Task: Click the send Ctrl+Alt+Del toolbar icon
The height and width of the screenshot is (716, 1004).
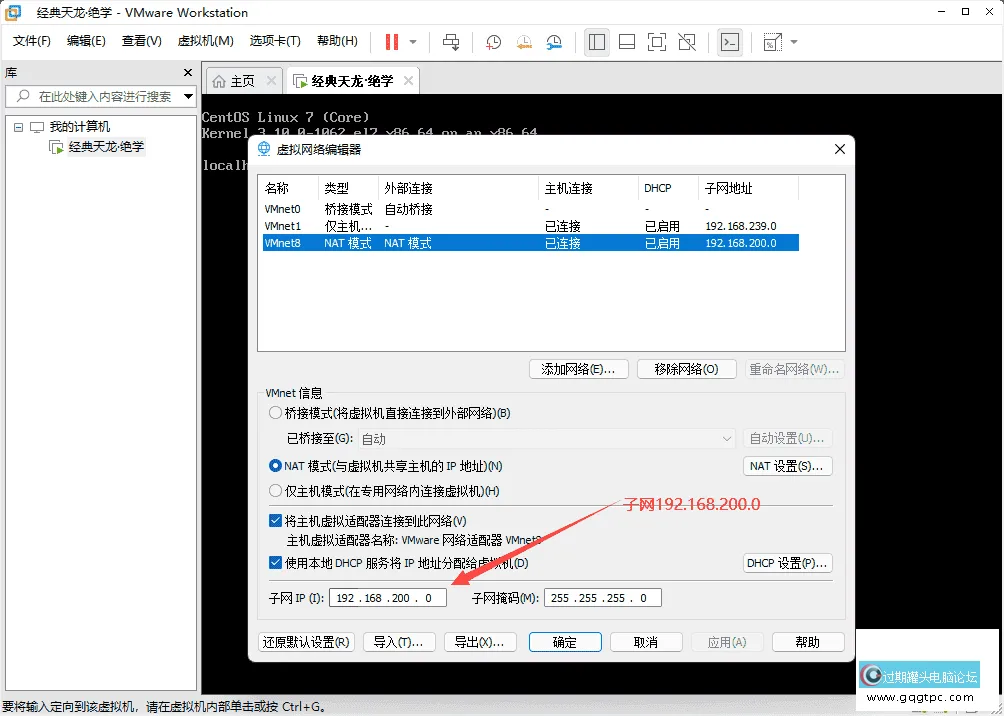Action: pyautogui.click(x=451, y=42)
